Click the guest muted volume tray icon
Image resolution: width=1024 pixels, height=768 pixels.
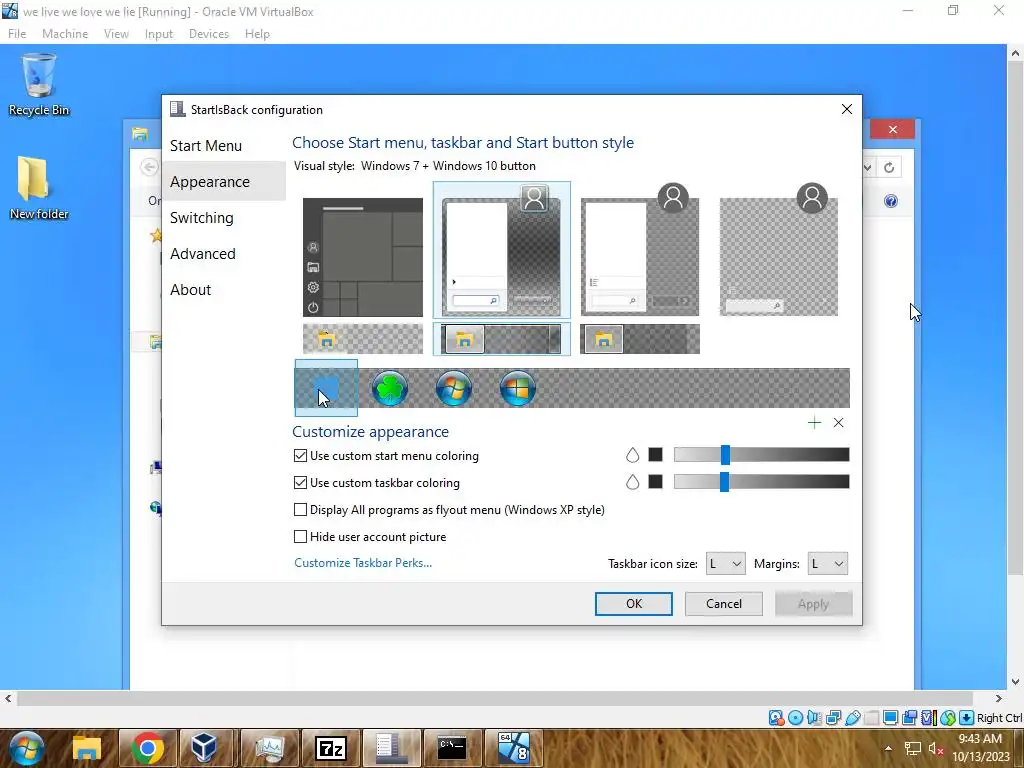[936, 749]
